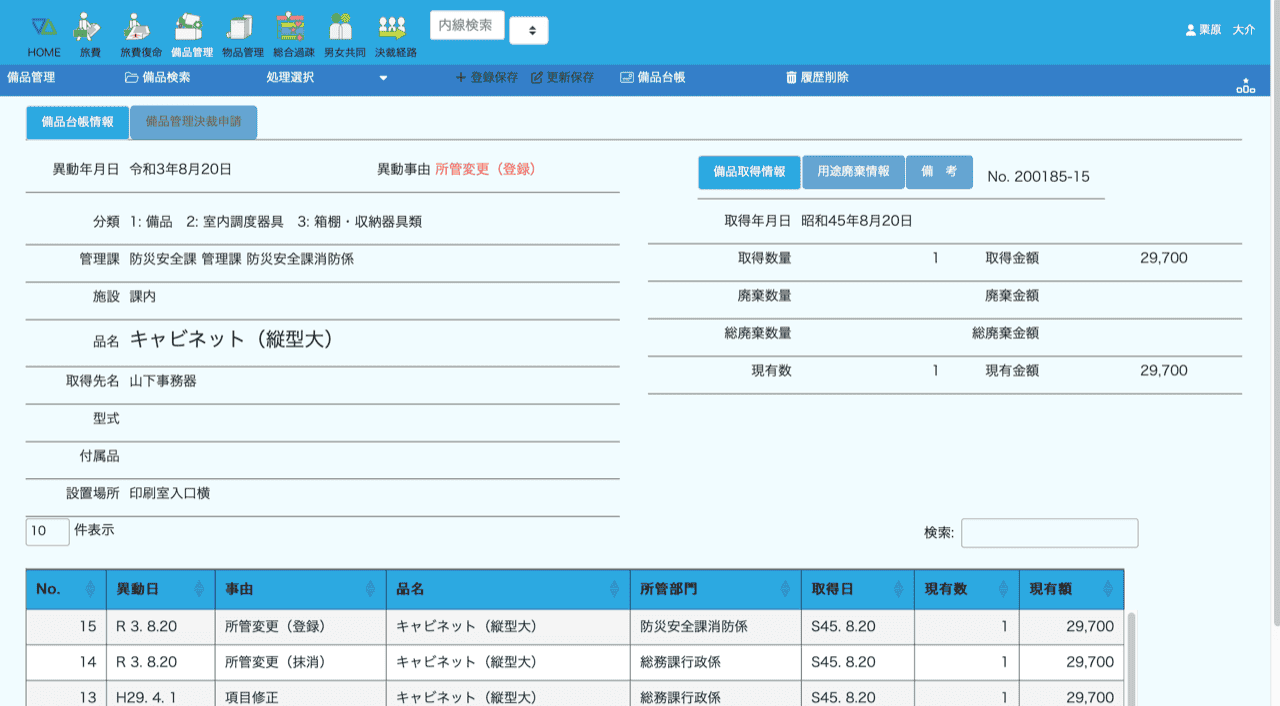Switch to 用途廃棄情報 tab

point(853,172)
